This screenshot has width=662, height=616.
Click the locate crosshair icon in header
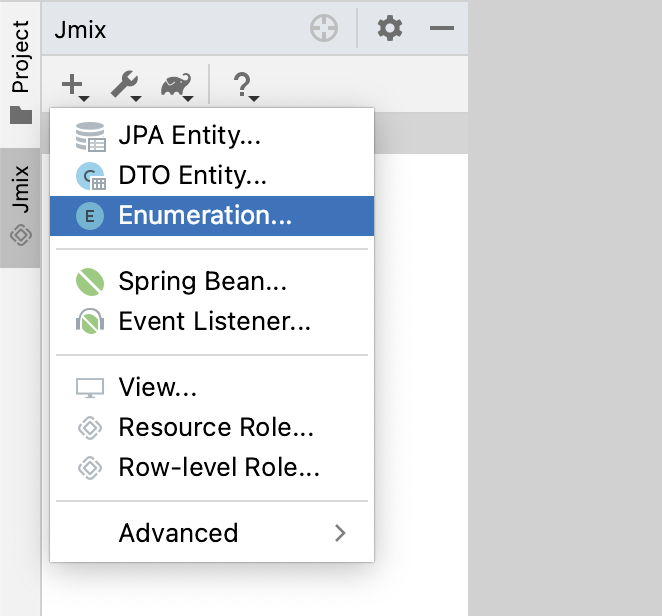pyautogui.click(x=324, y=29)
